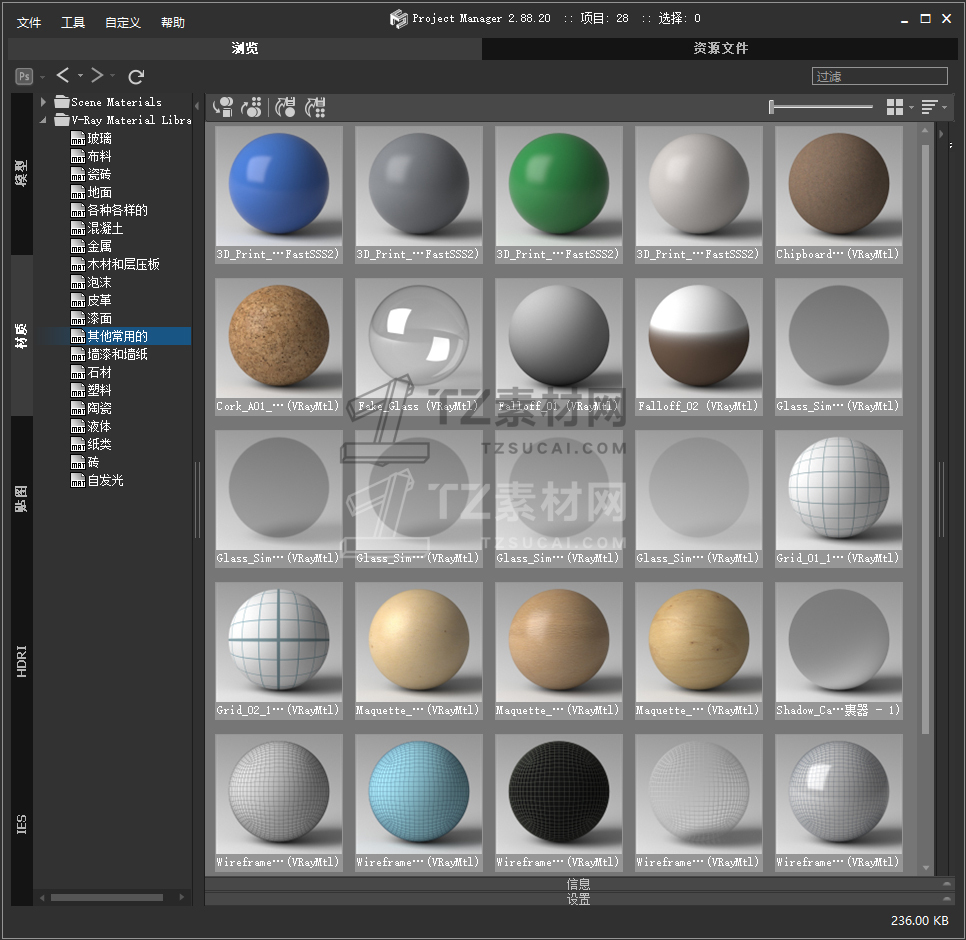Viewport: 966px width, 940px height.
Task: Select the 金属 material library item
Action: (99, 246)
